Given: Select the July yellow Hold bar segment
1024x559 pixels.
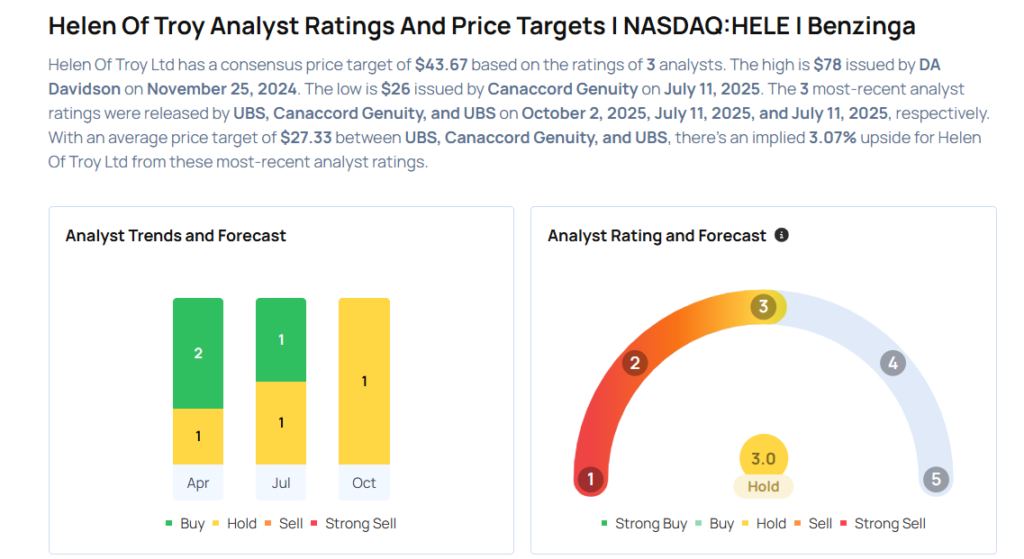Looking at the screenshot, I should [x=281, y=423].
